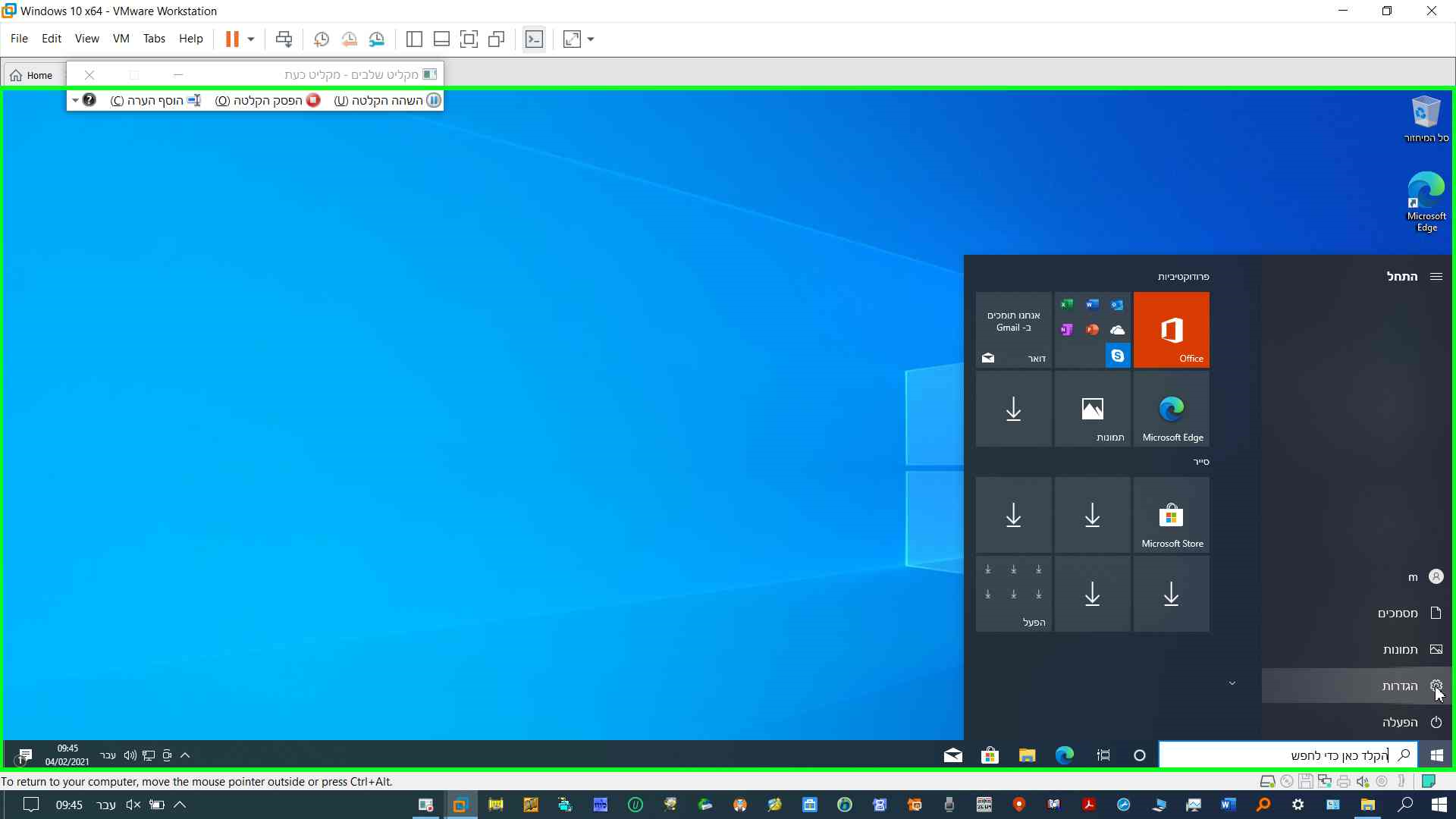1456x819 pixels.
Task: Expand the recorder help dropdown arrow
Action: (75, 100)
